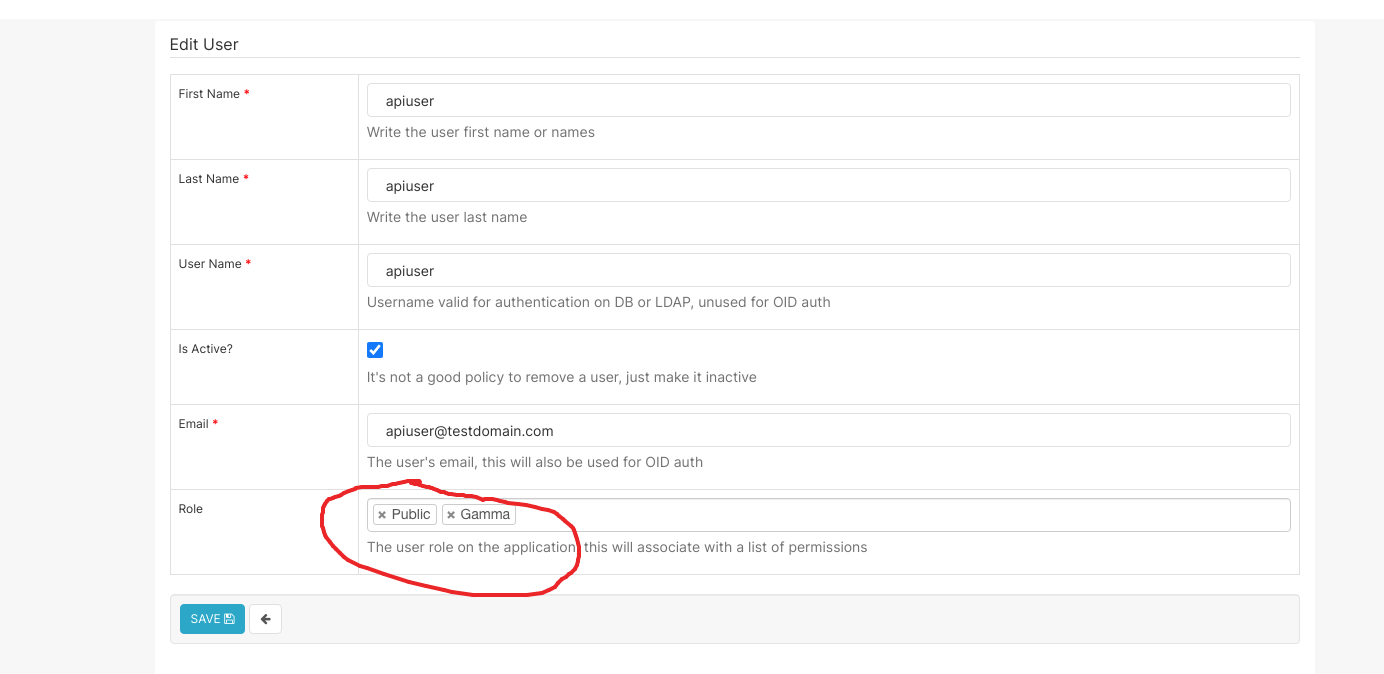The height and width of the screenshot is (674, 1384).
Task: Select the Role row label
Action: [x=190, y=509]
